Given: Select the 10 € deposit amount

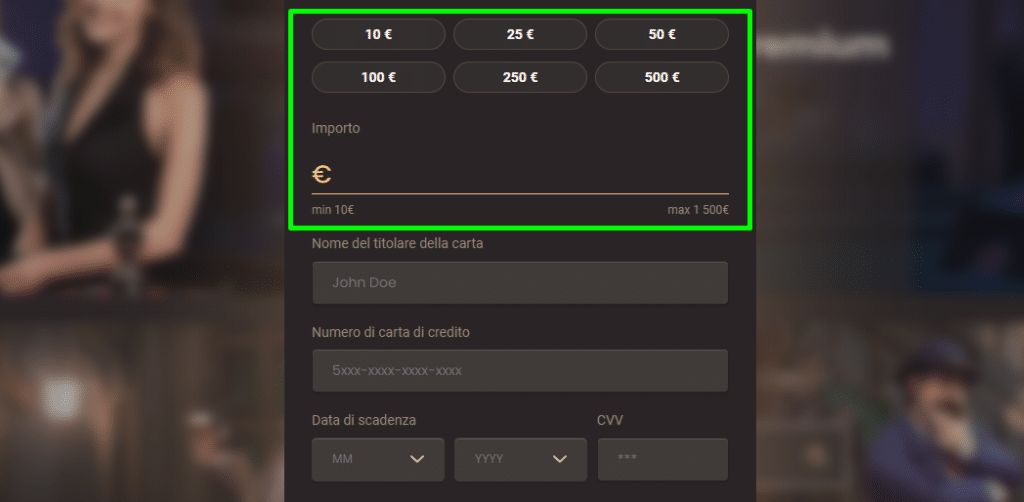Looking at the screenshot, I should [x=378, y=35].
